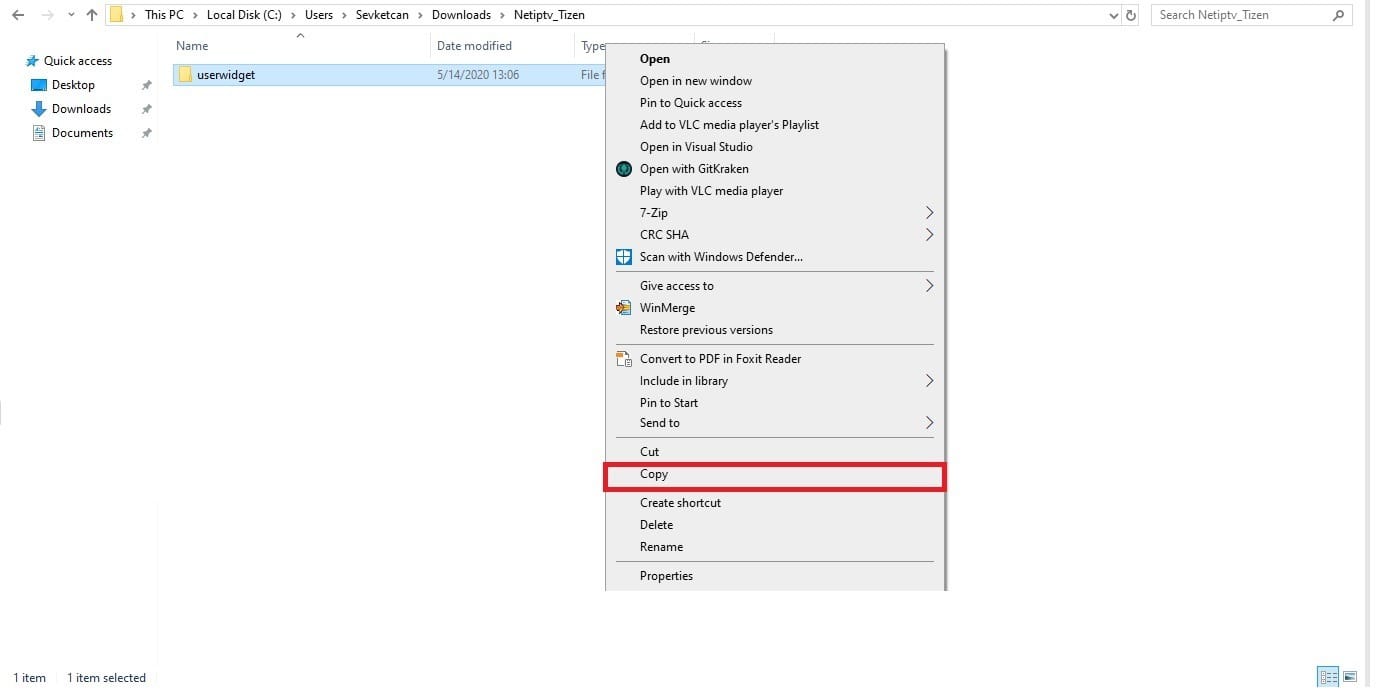1379x692 pixels.
Task: Switch to large thumbnails view icon
Action: coord(1350,677)
